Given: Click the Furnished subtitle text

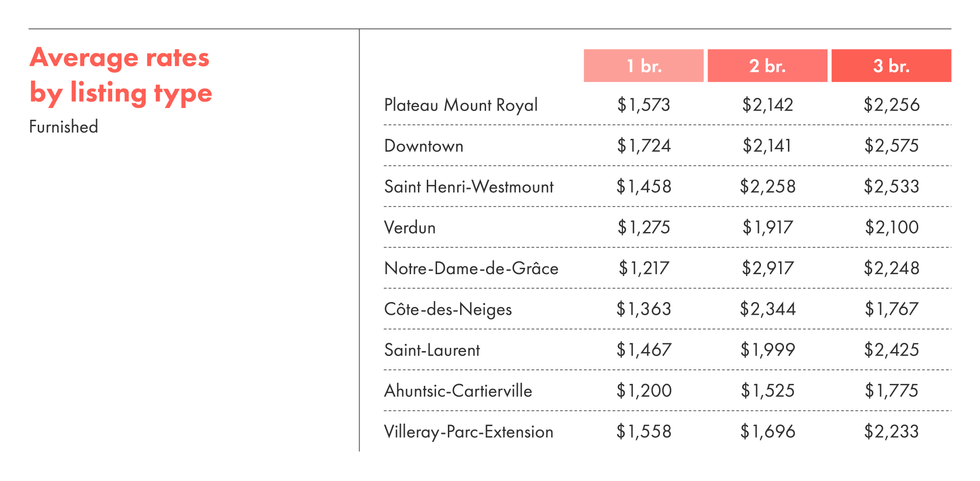Looking at the screenshot, I should pos(64,127).
